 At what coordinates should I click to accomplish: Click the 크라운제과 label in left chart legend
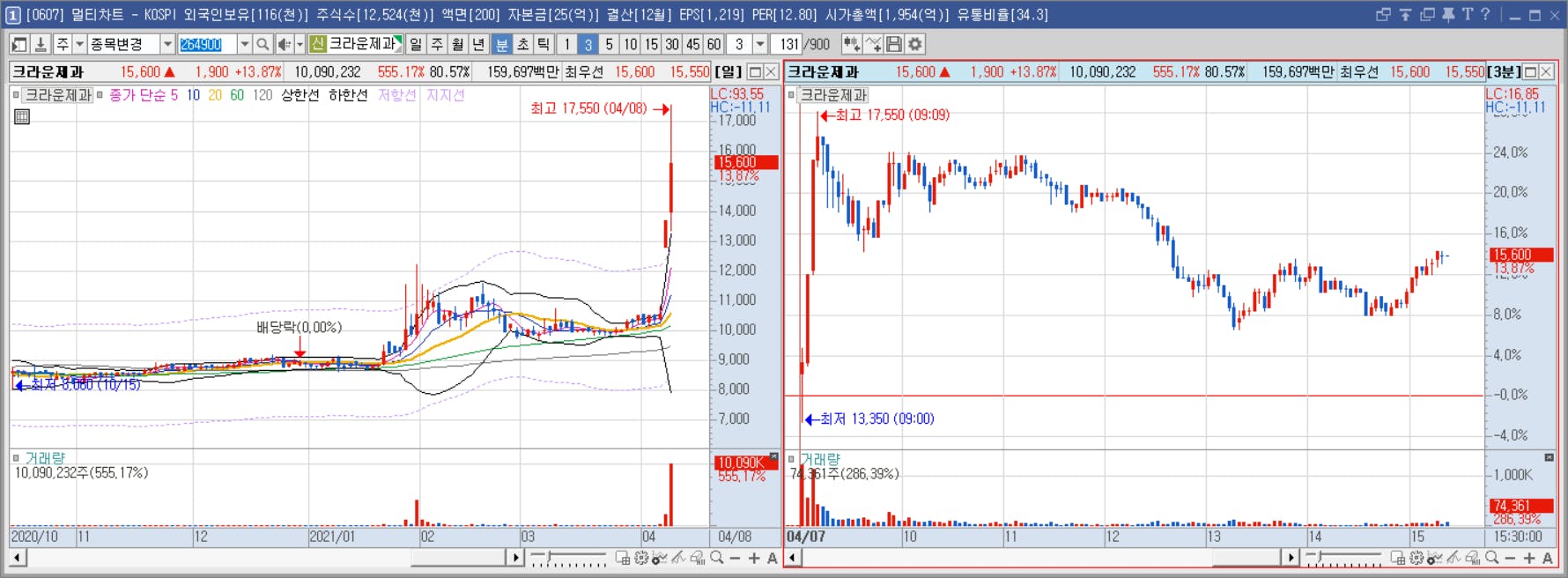coord(58,95)
